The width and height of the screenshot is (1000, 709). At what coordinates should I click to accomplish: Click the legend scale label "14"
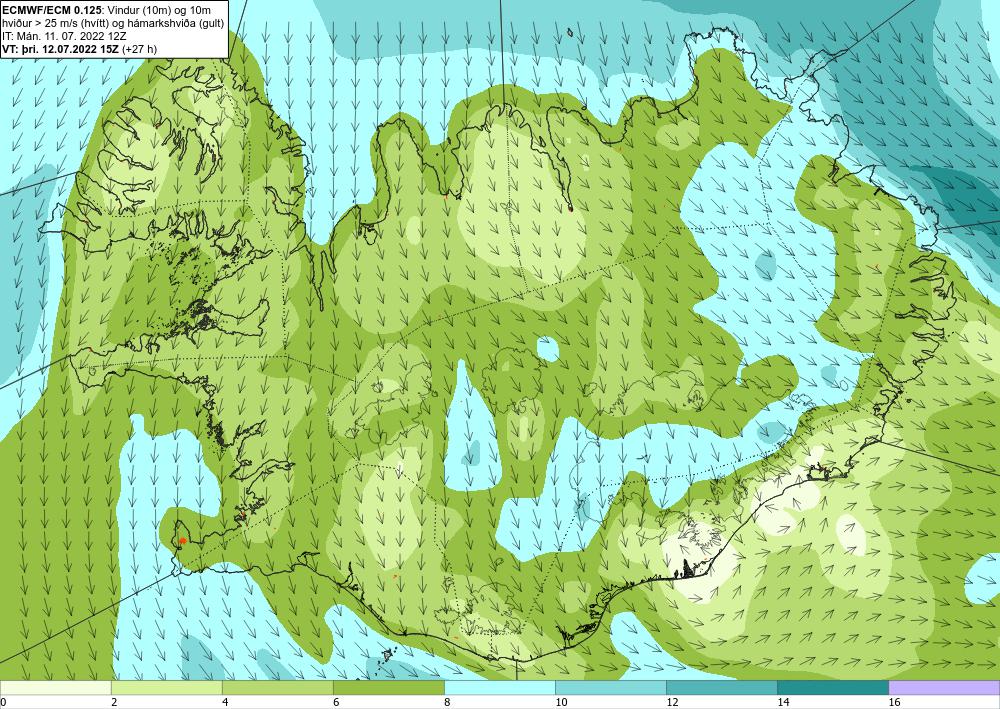pos(783,703)
